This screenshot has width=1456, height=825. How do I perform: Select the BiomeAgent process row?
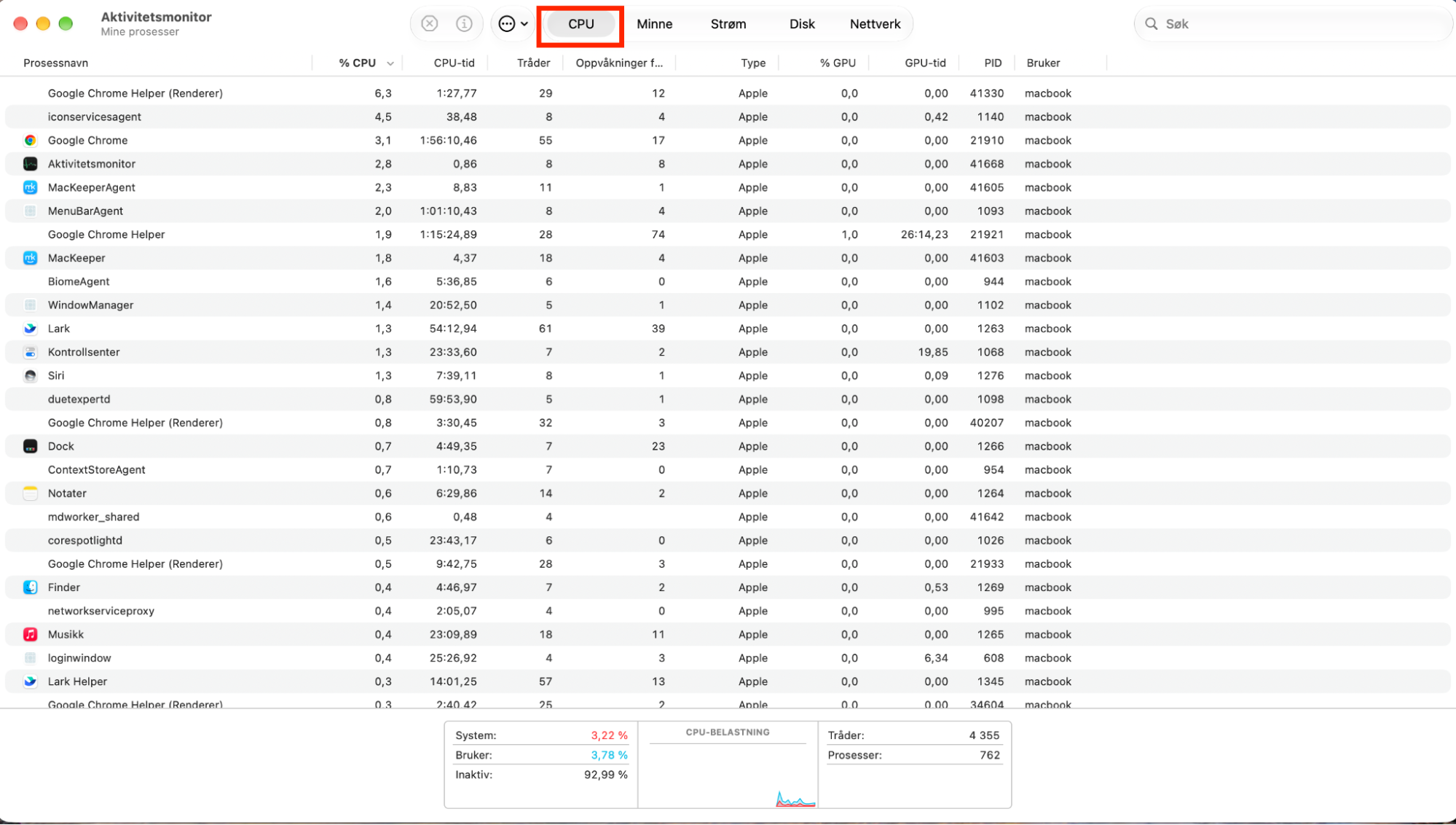[728, 281]
